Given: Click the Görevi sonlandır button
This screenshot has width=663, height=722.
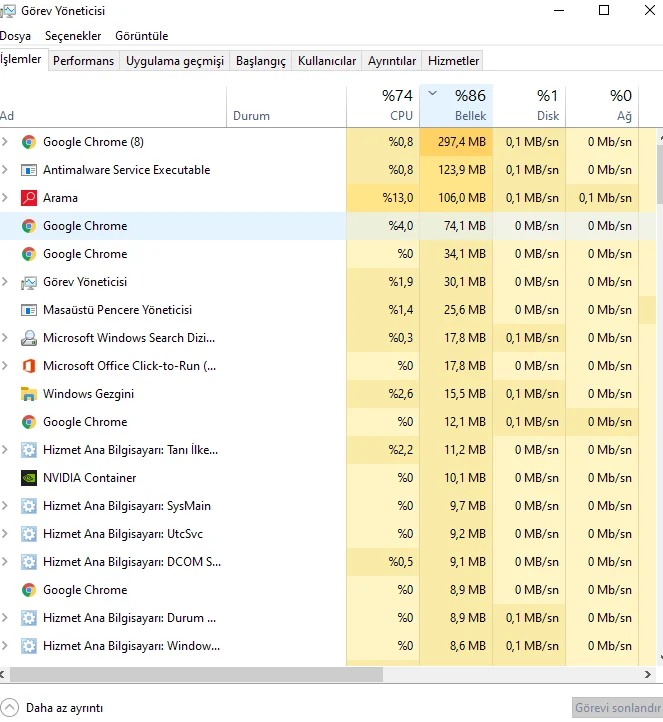Looking at the screenshot, I should 616,708.
